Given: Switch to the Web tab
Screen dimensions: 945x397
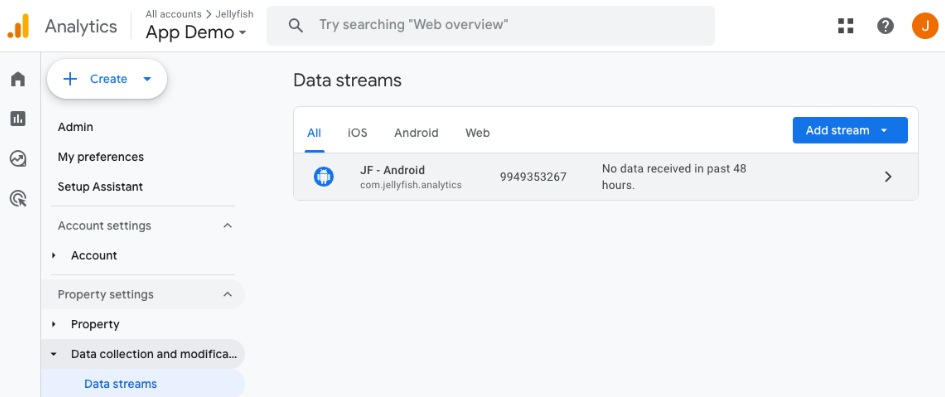Looking at the screenshot, I should [x=477, y=133].
